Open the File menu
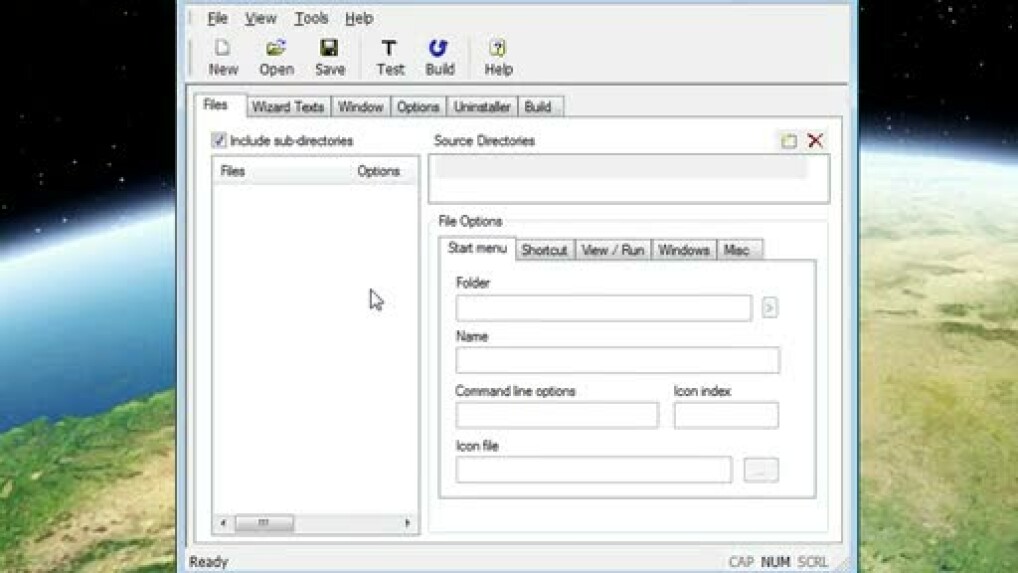Screen dimensions: 1018x573 click(217, 18)
